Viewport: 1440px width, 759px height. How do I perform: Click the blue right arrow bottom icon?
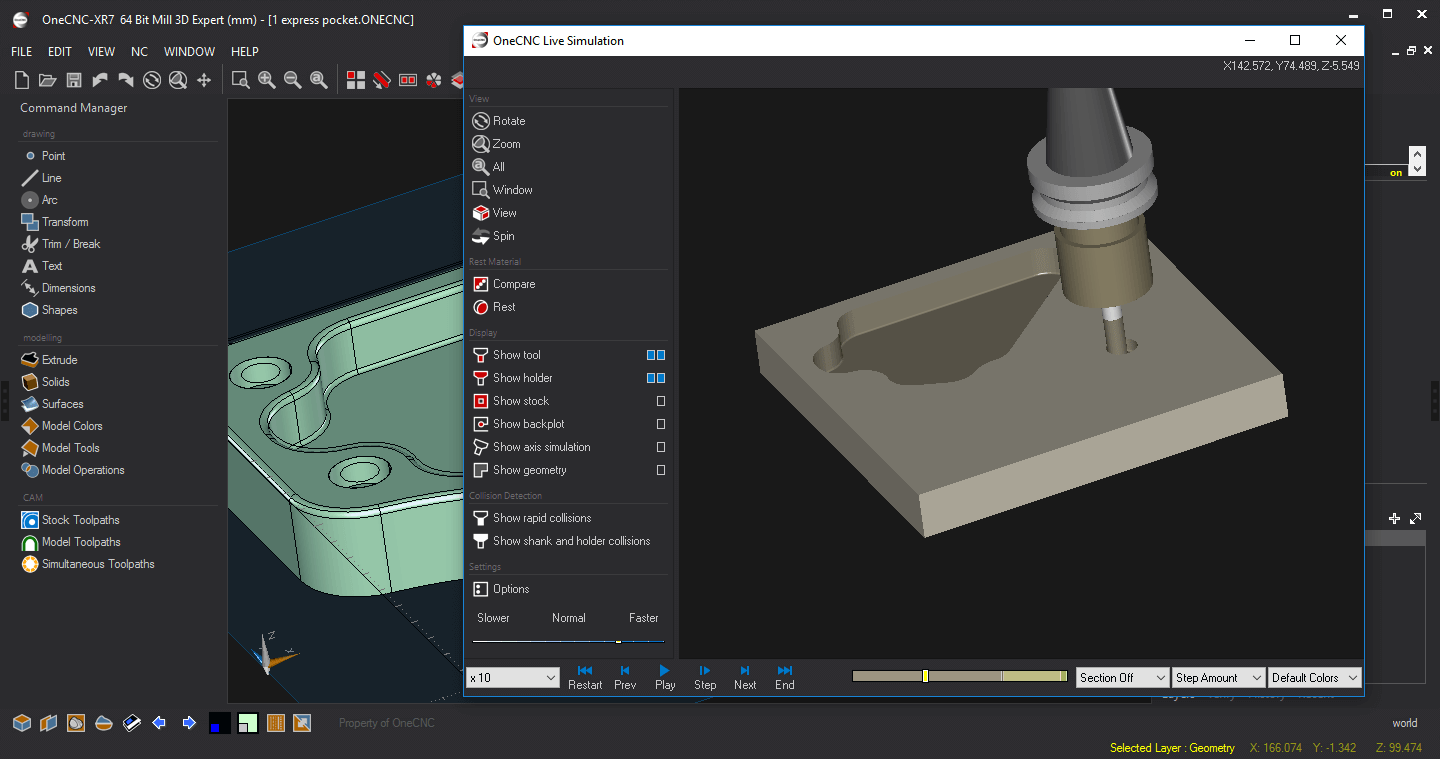pyautogui.click(x=189, y=722)
